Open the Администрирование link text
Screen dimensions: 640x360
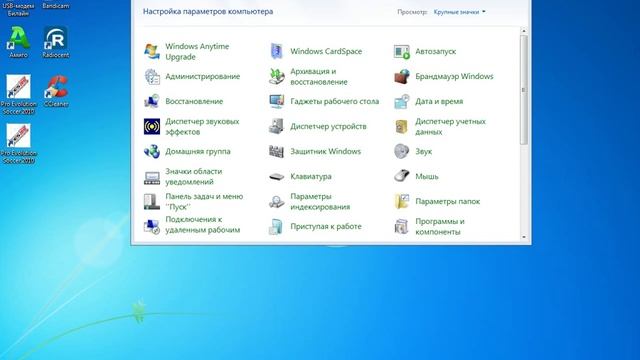(x=202, y=76)
